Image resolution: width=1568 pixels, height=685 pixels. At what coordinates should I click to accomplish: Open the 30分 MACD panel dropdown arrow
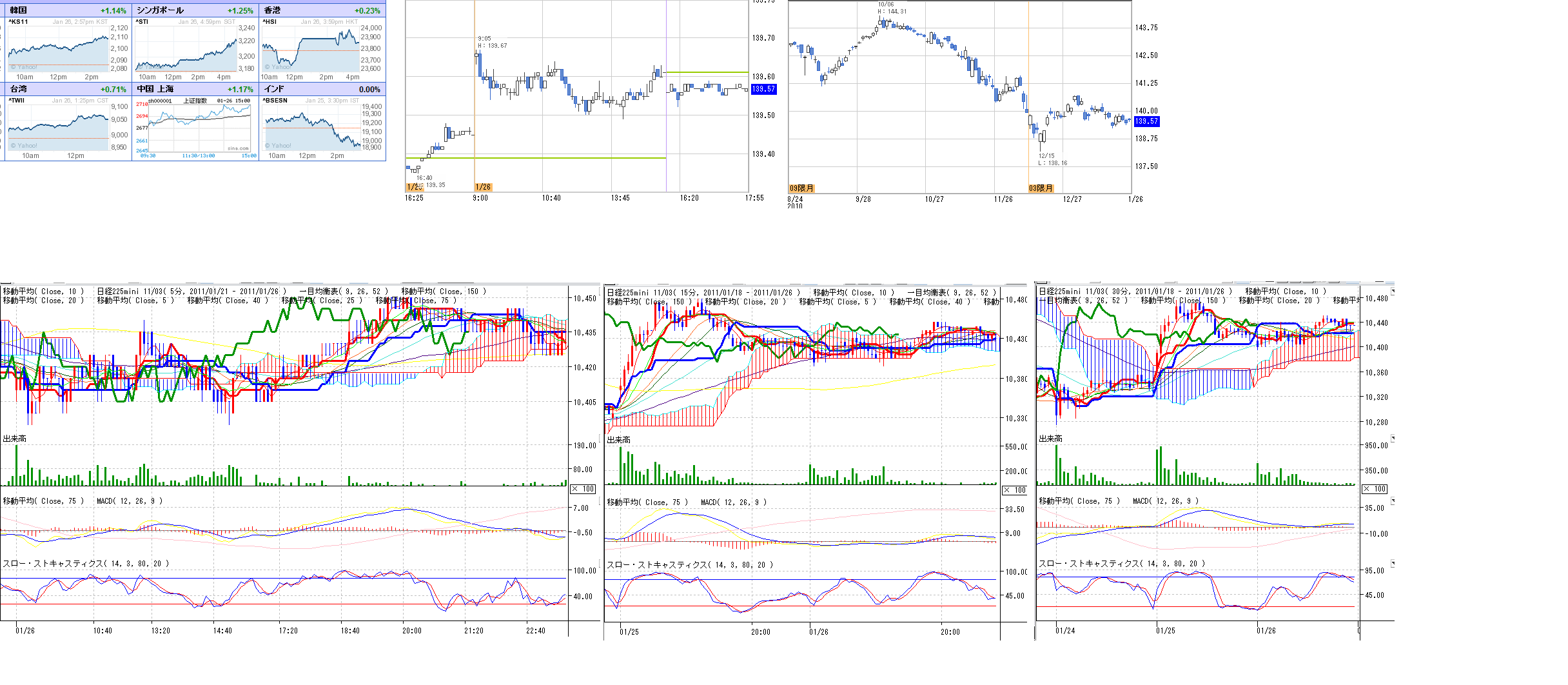[x=1393, y=501]
